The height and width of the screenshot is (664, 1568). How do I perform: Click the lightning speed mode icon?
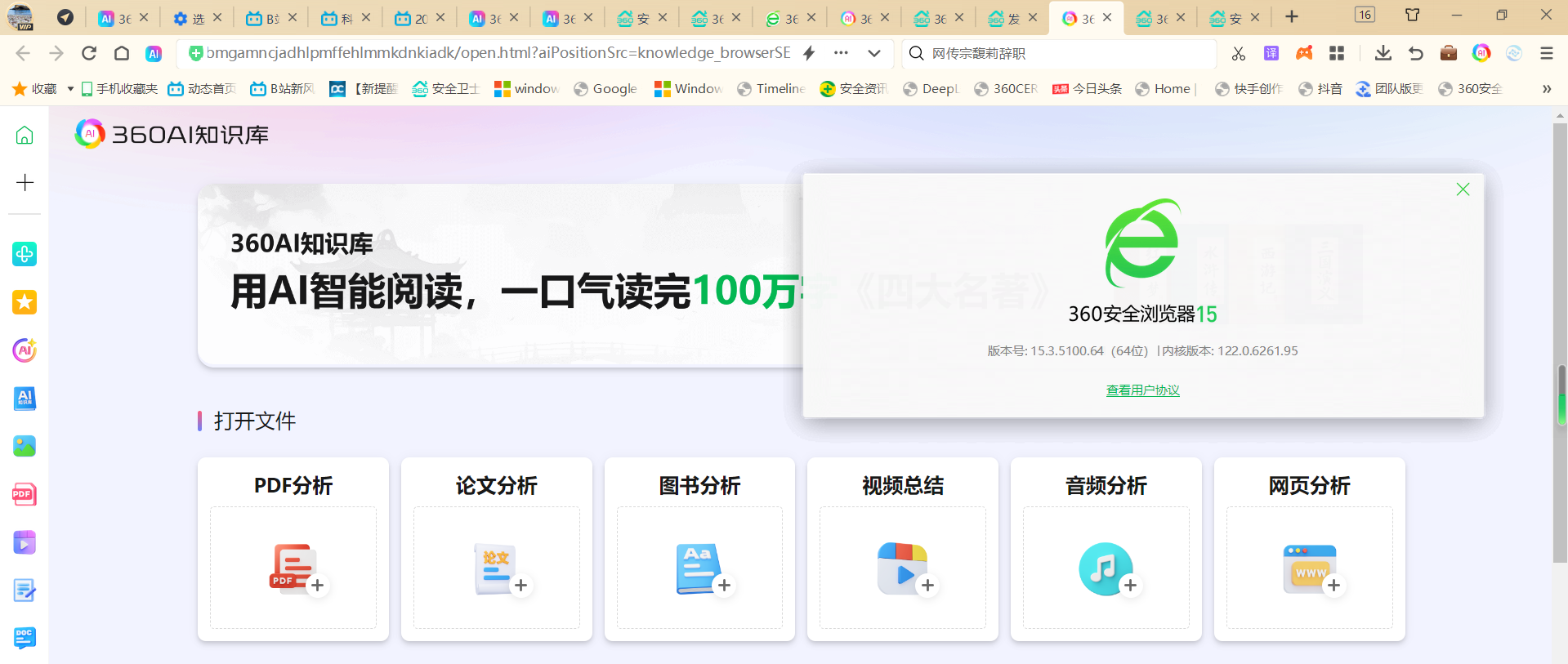[x=809, y=53]
